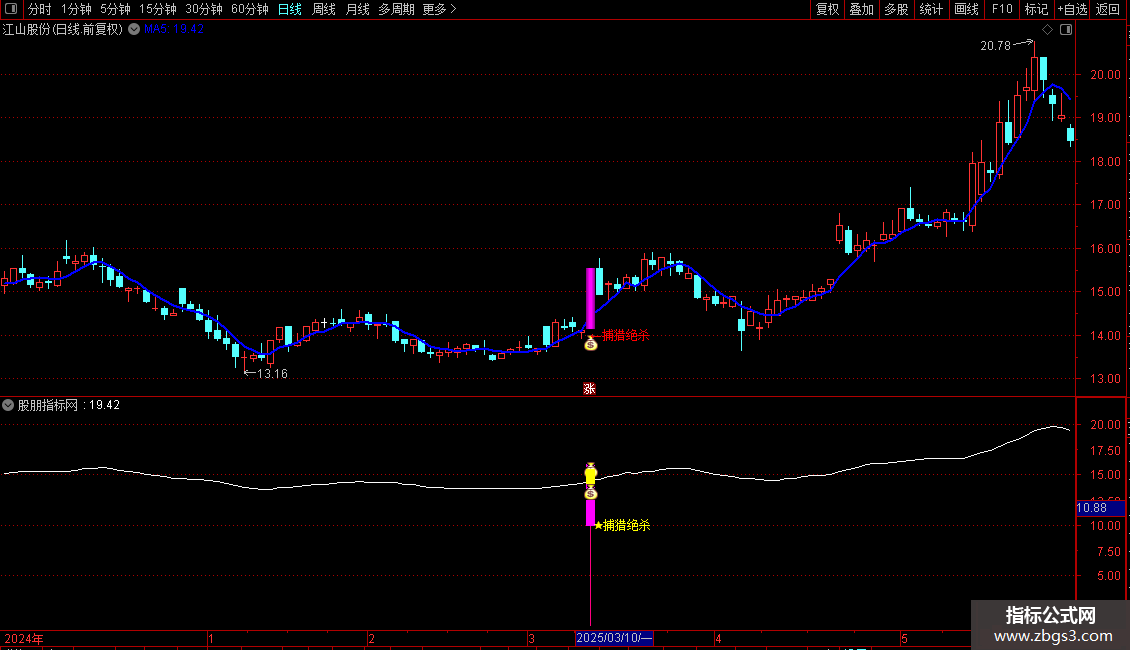
Task: Click the 2025/03/10 date marker on time axis
Action: click(614, 638)
